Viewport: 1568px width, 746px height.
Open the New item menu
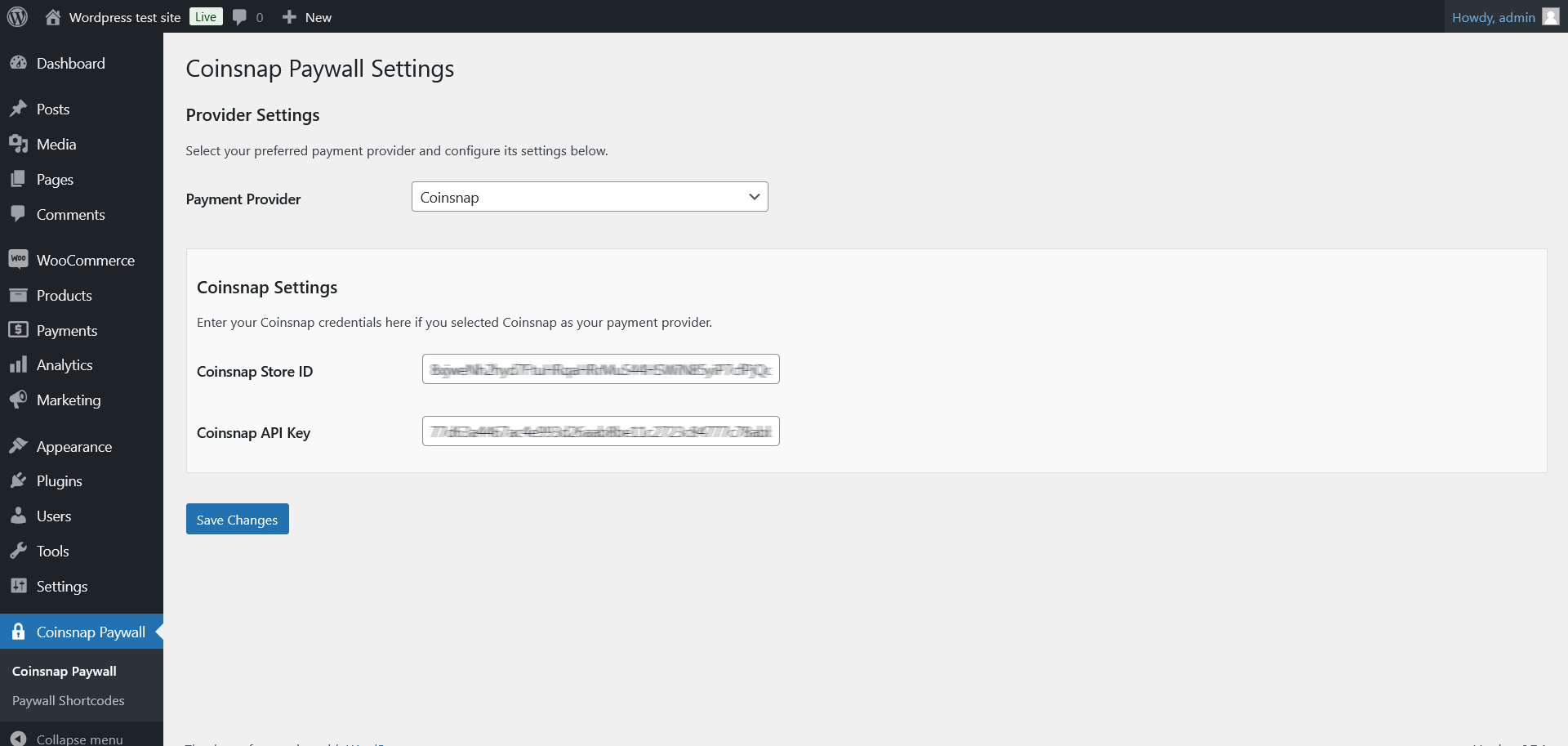click(306, 16)
